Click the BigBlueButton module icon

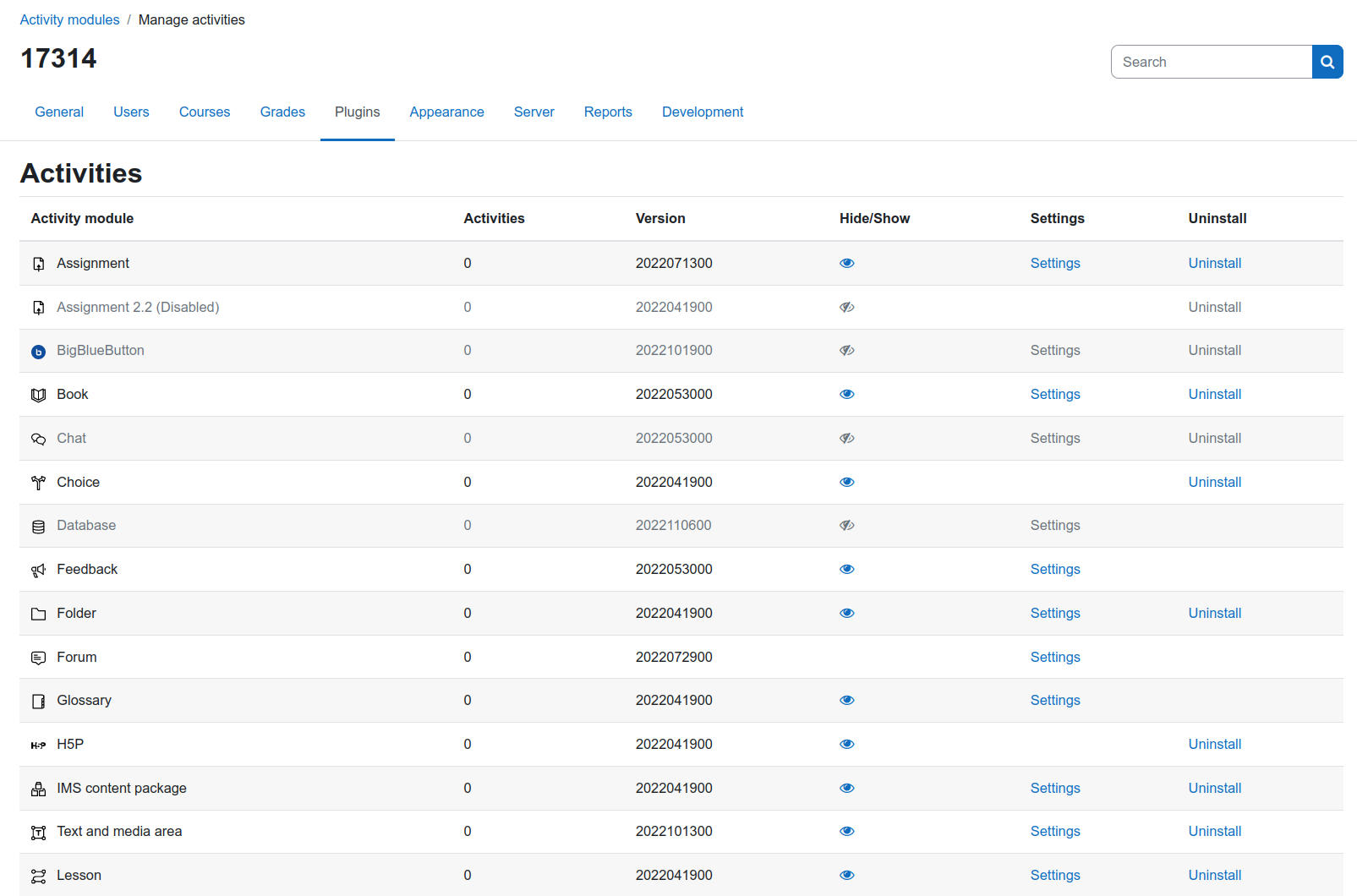click(x=38, y=352)
